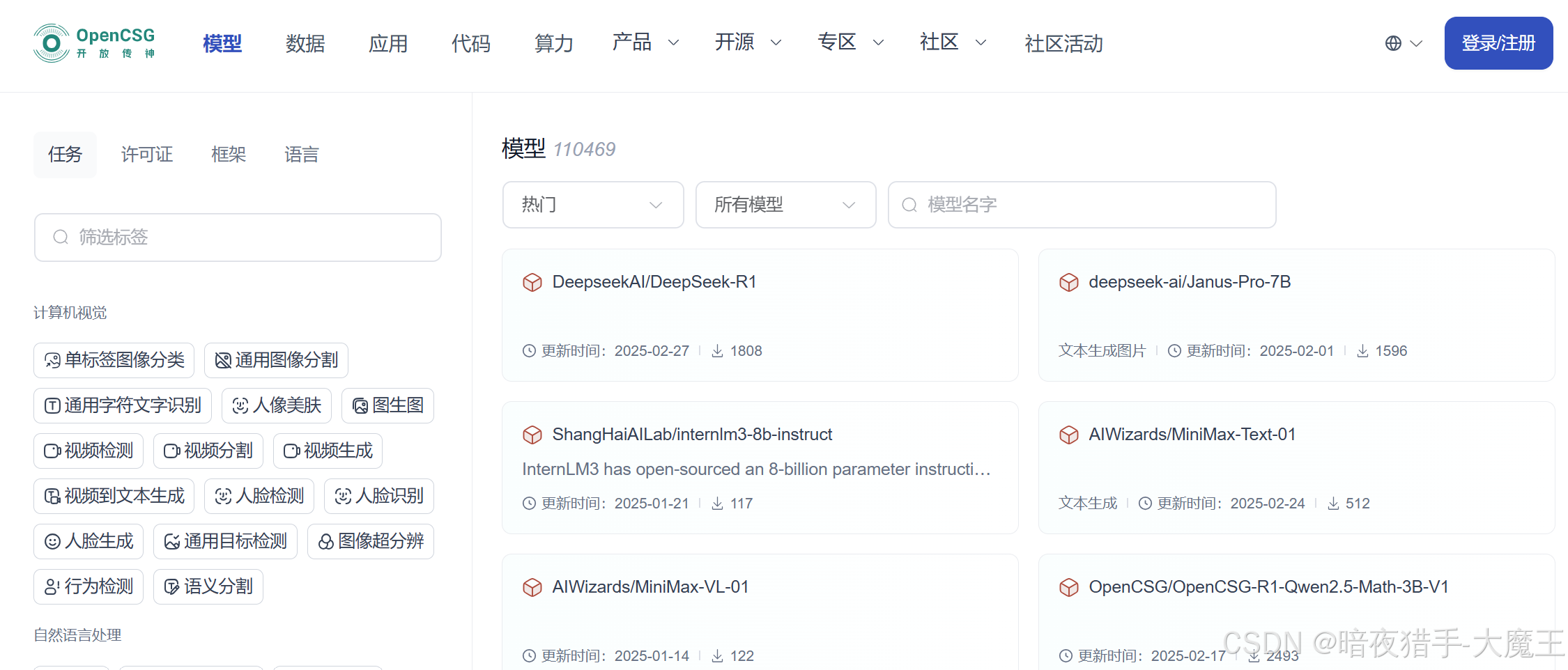Select the 视频分割 task tag
This screenshot has width=1568, height=670.
tap(208, 451)
